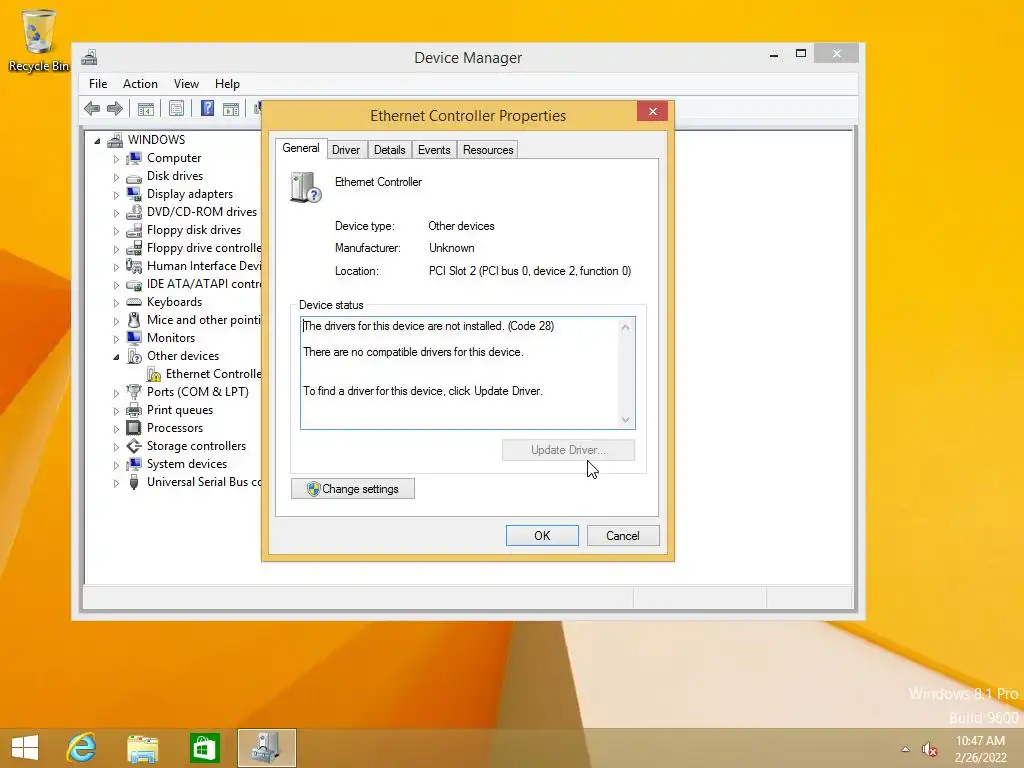1024x768 pixels.
Task: Select the Universal Serial Bus controllers icon
Action: 134,482
